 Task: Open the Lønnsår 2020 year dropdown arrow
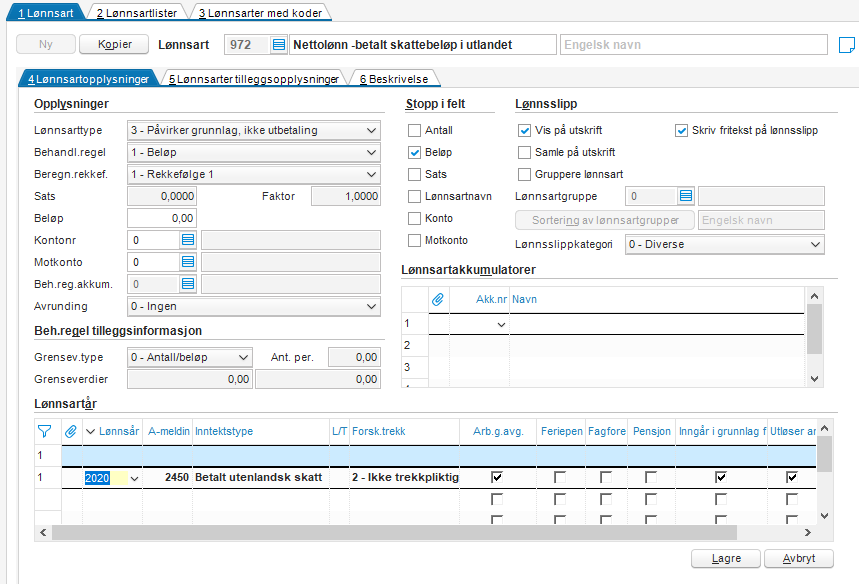pyautogui.click(x=134, y=478)
